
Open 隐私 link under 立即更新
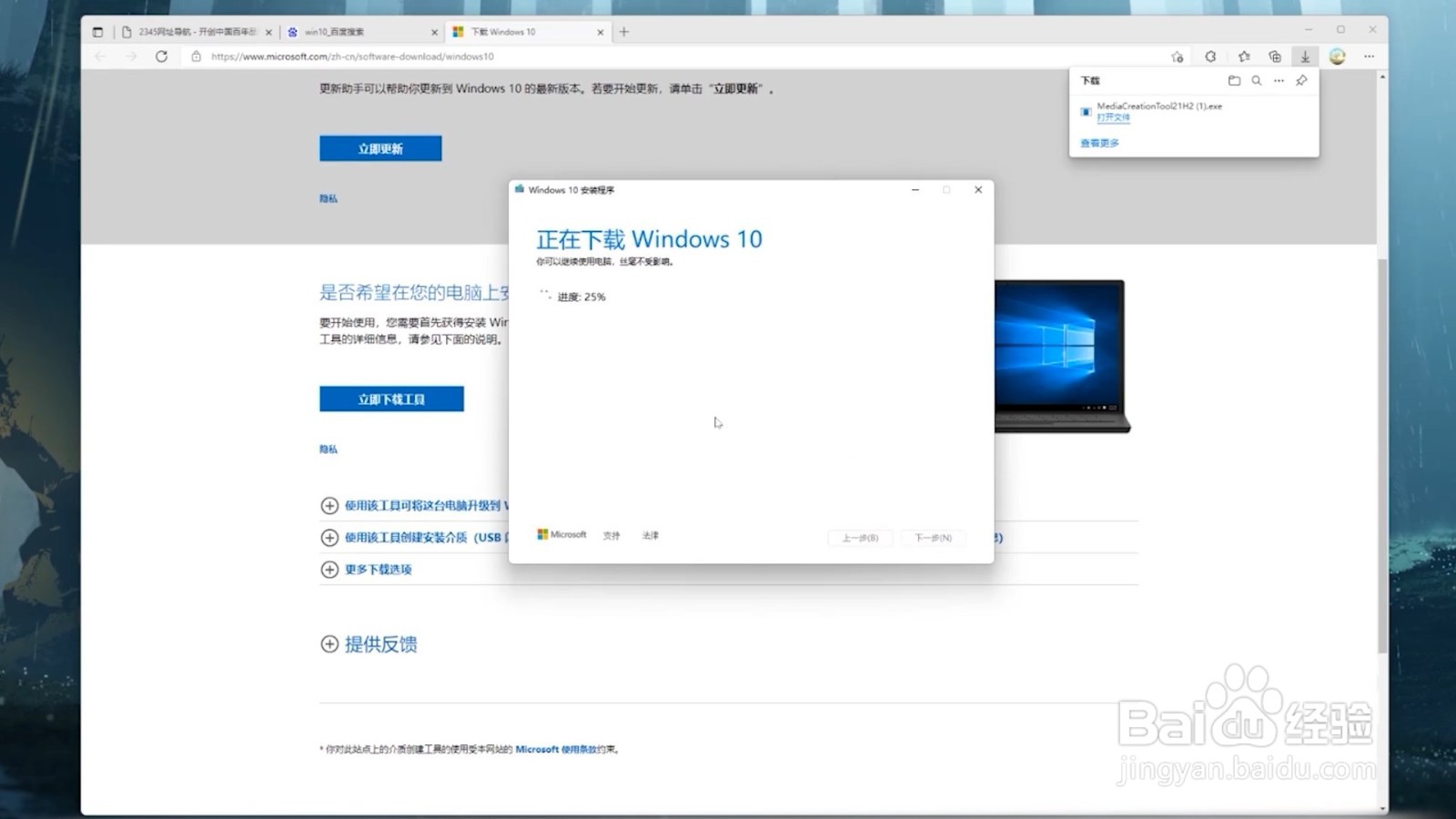pos(329,198)
